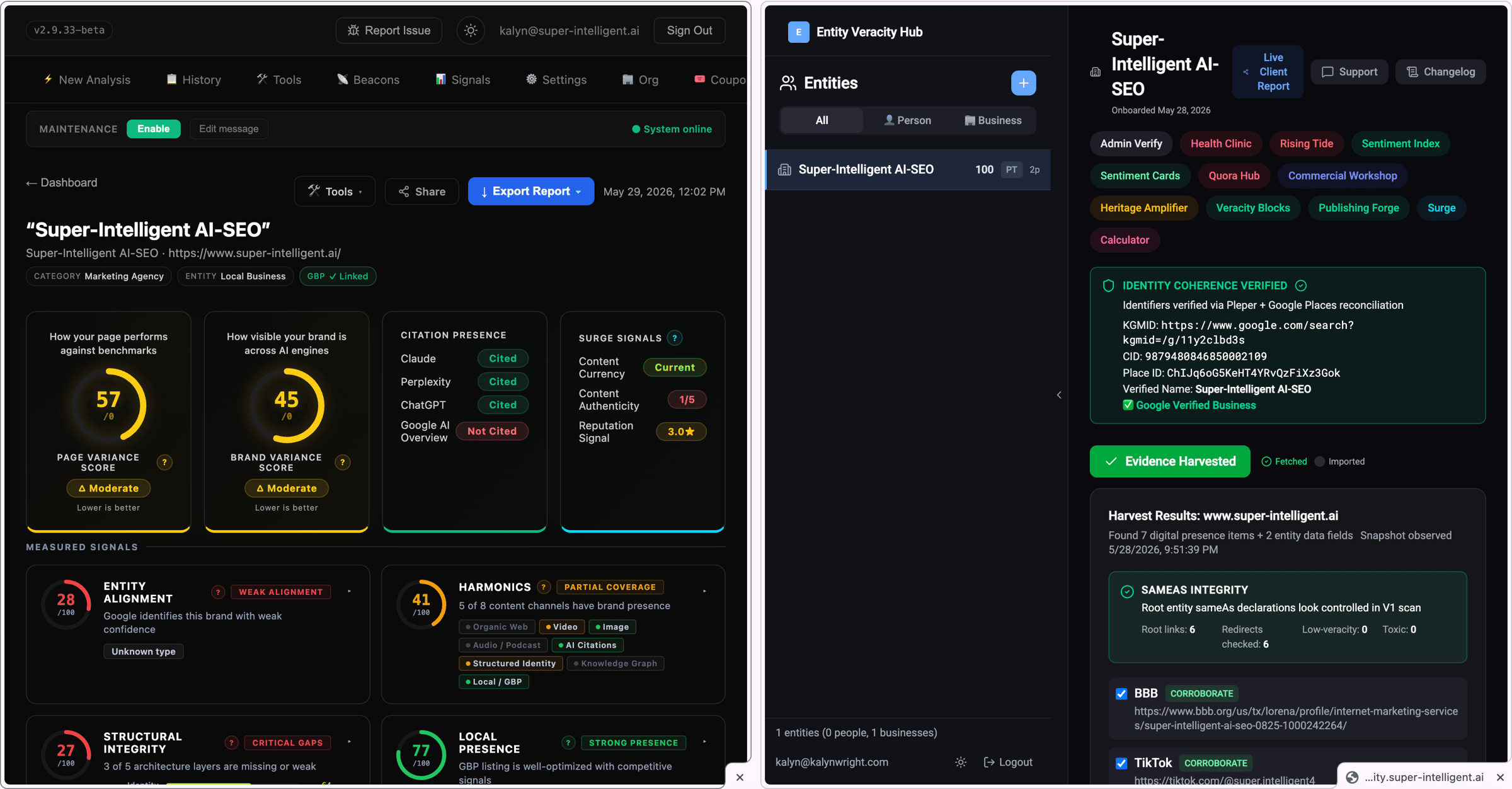Toggle the theme sun icon in left window
Viewport: 1512px width, 789px height.
coord(471,30)
